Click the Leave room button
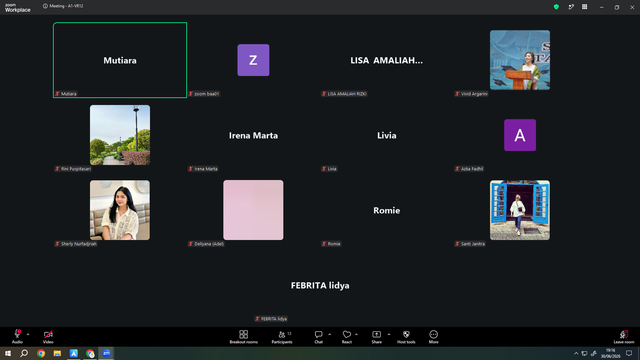This screenshot has height=360, width=640. point(624,337)
